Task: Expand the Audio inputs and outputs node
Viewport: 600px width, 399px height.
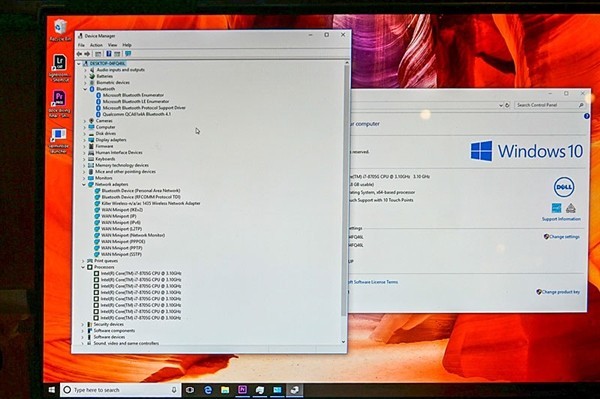Action: (x=85, y=70)
